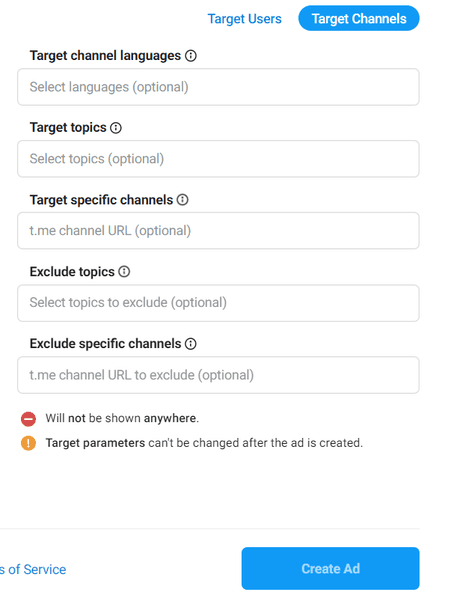Click the Exclude specific channels label

point(105,344)
